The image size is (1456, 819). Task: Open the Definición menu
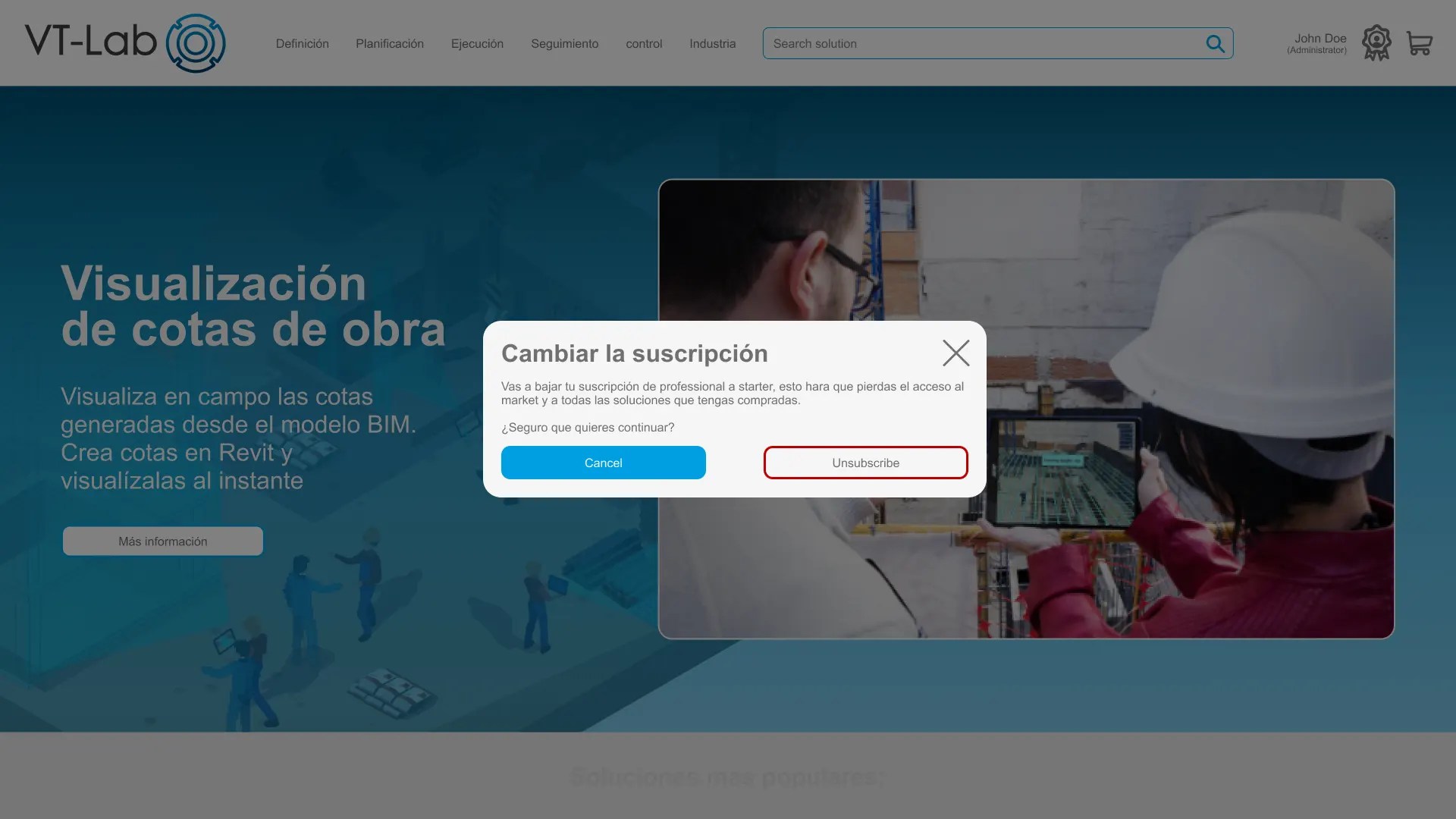tap(302, 44)
